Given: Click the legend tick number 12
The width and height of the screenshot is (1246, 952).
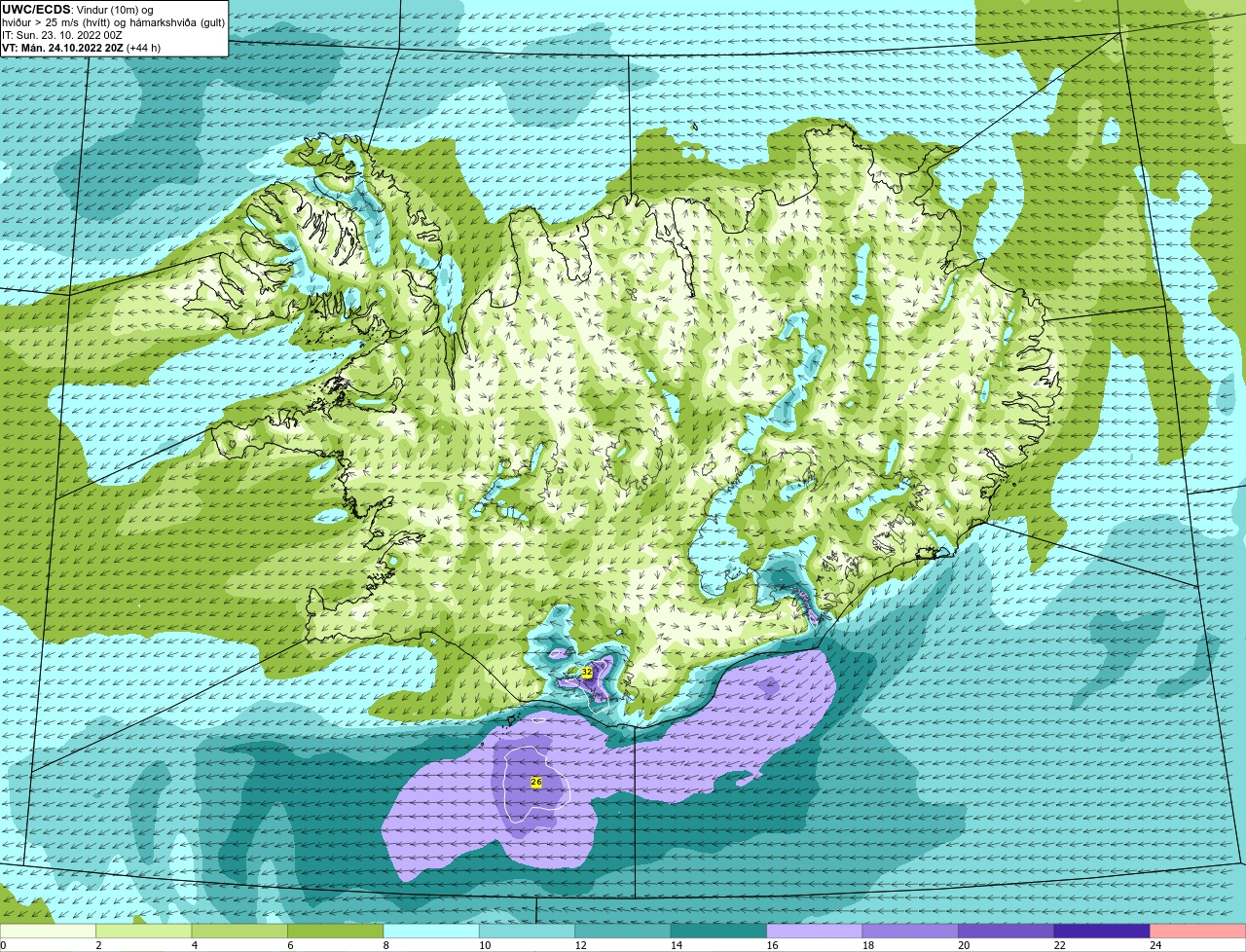Looking at the screenshot, I should (x=580, y=945).
